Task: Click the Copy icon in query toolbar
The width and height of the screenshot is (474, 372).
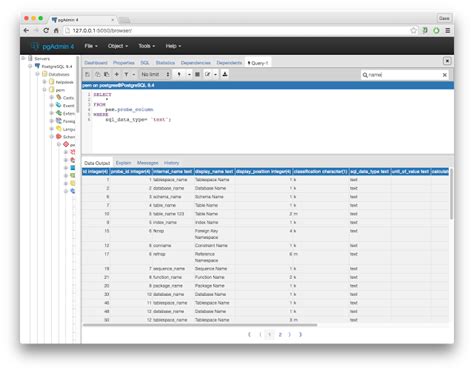Action: coord(98,74)
